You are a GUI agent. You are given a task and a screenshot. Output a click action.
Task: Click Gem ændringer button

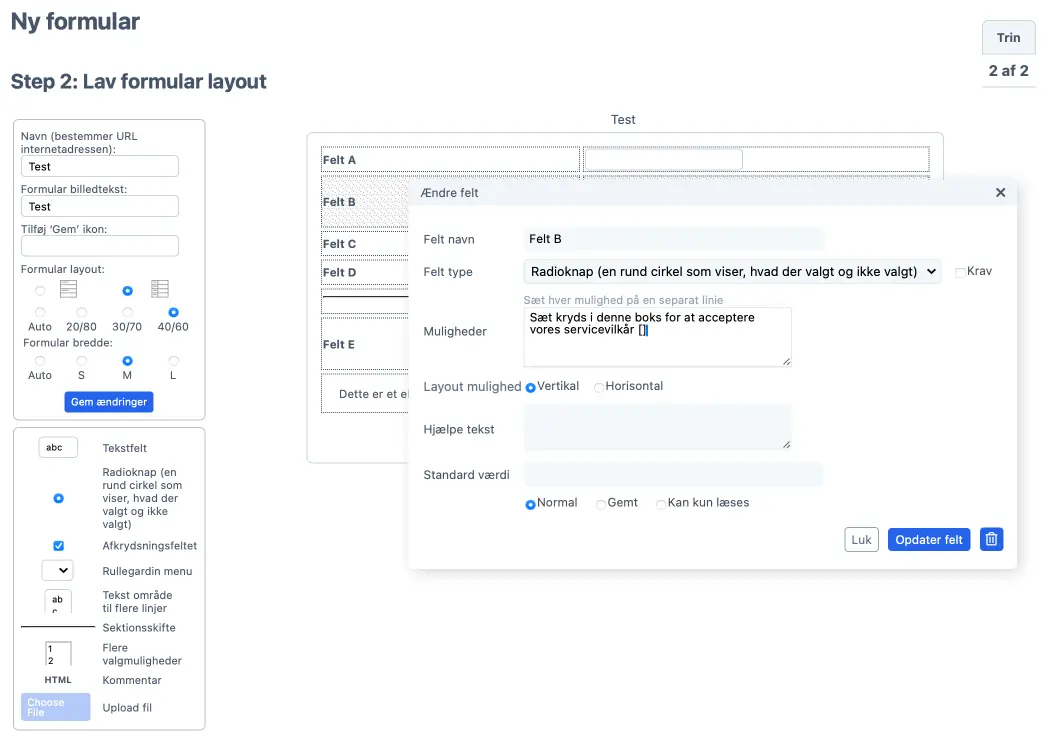[x=109, y=402]
